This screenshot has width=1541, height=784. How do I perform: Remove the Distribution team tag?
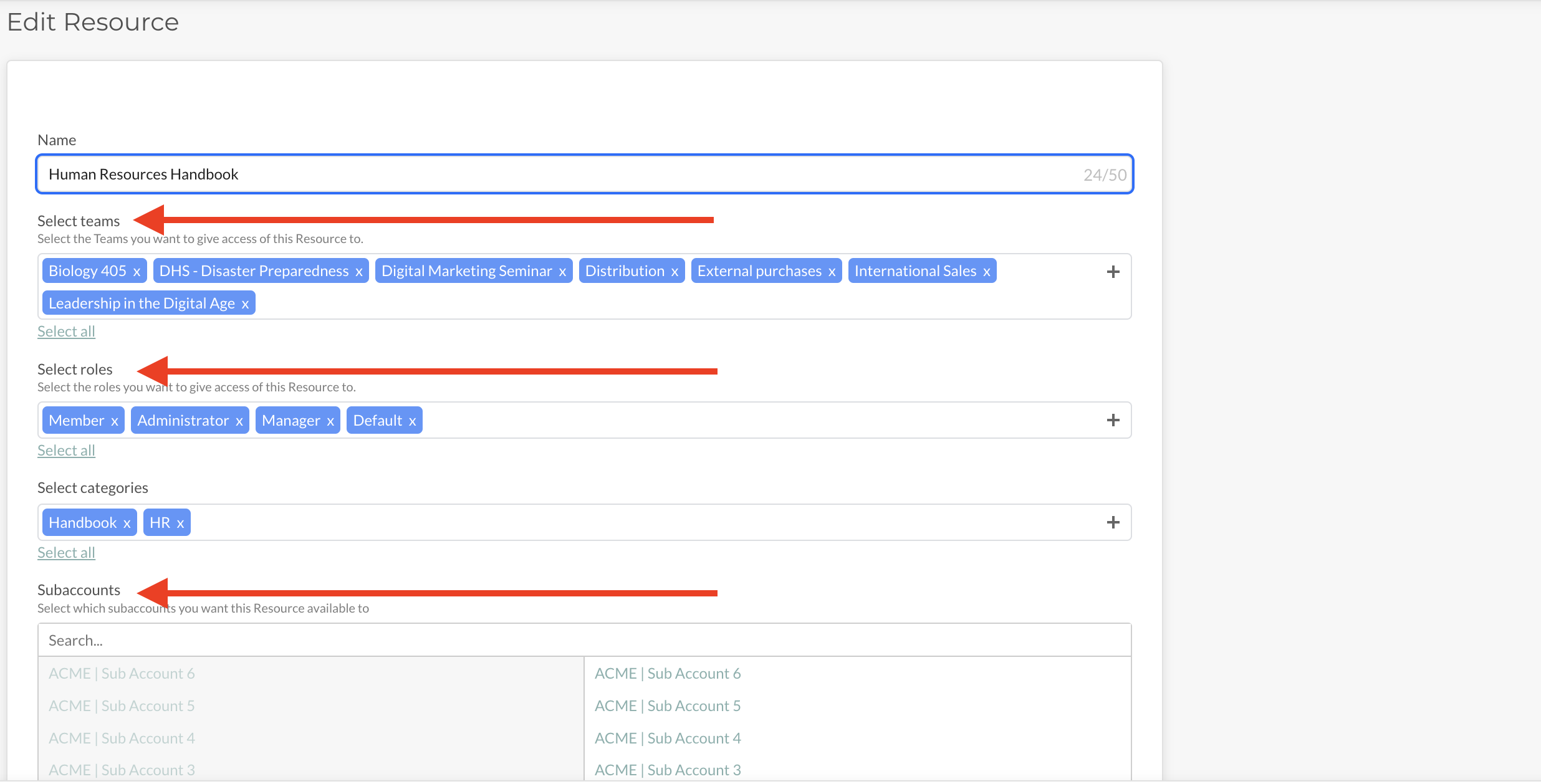pos(674,272)
